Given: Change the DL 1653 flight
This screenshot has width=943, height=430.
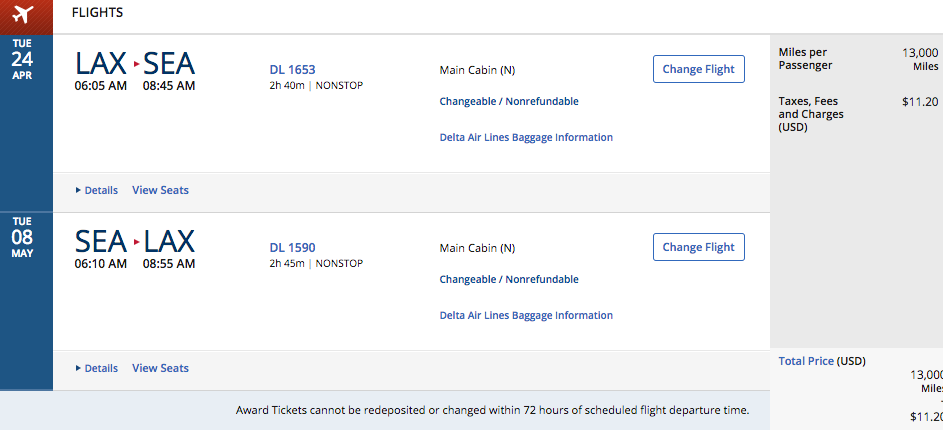Looking at the screenshot, I should tap(698, 69).
